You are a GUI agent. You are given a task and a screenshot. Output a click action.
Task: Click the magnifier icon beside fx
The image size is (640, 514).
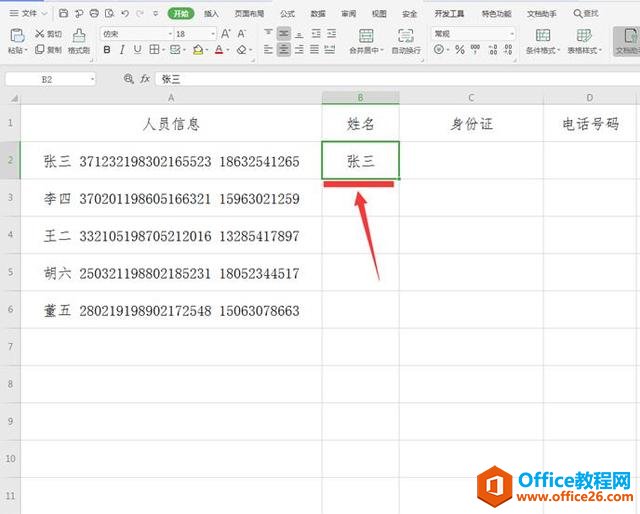(129, 79)
